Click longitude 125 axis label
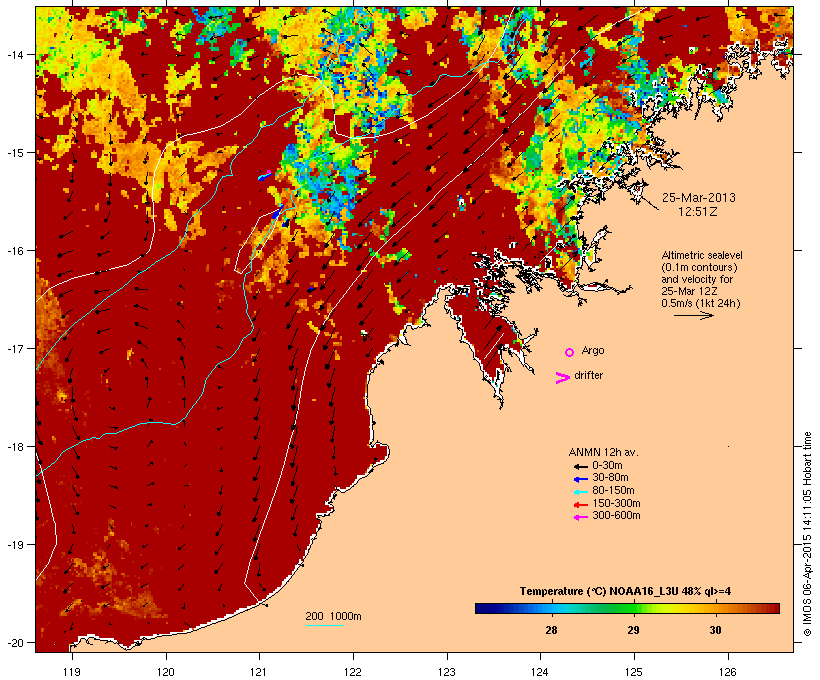Screen dimensions: 820x680 [x=634, y=672]
